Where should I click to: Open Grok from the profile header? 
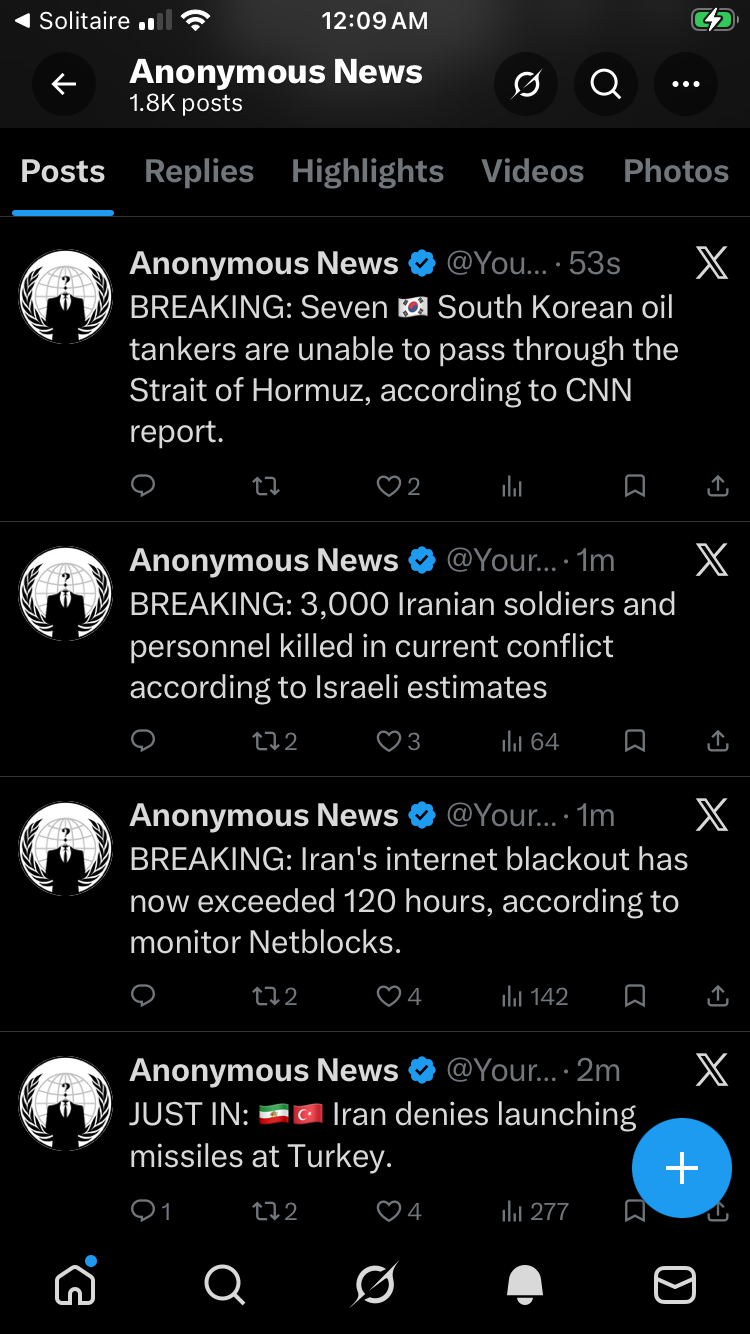click(x=526, y=85)
